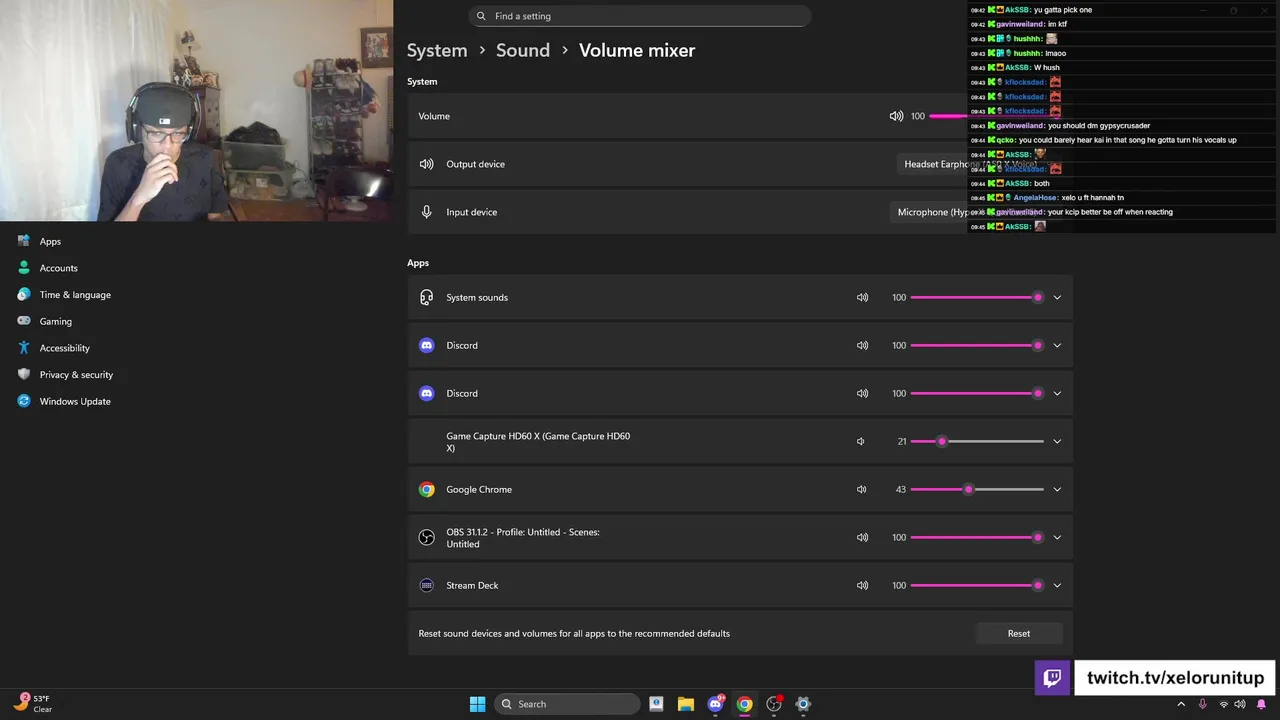Click the taskbar microphone tray icon
This screenshot has width=1280, height=720.
point(1202,704)
